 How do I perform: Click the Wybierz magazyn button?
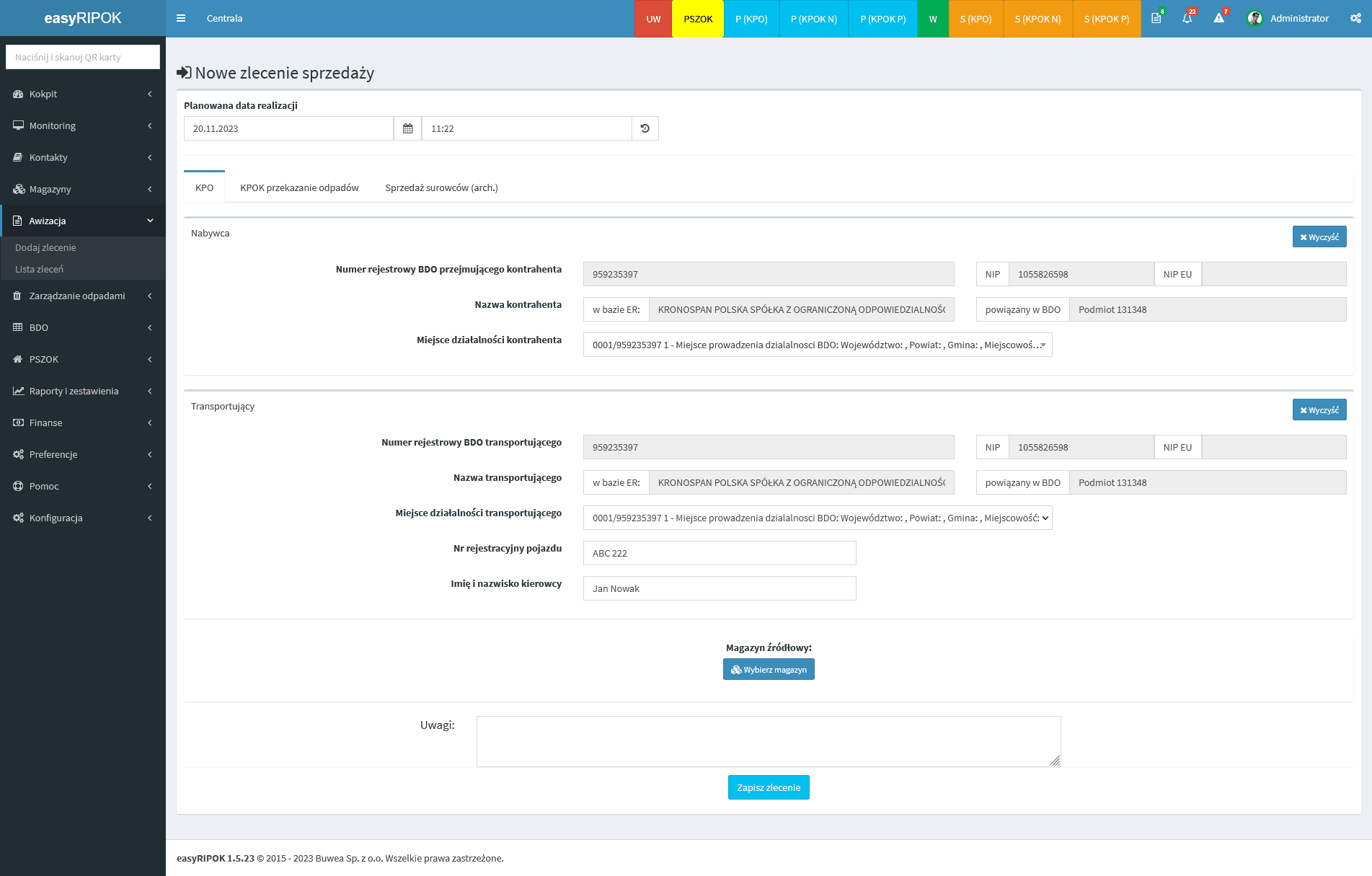769,669
